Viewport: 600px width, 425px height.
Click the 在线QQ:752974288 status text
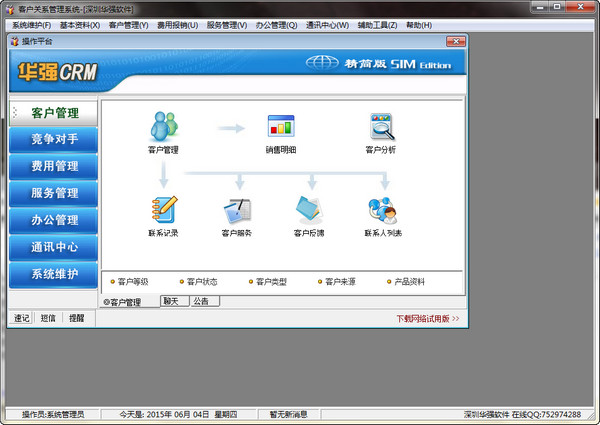coord(546,414)
